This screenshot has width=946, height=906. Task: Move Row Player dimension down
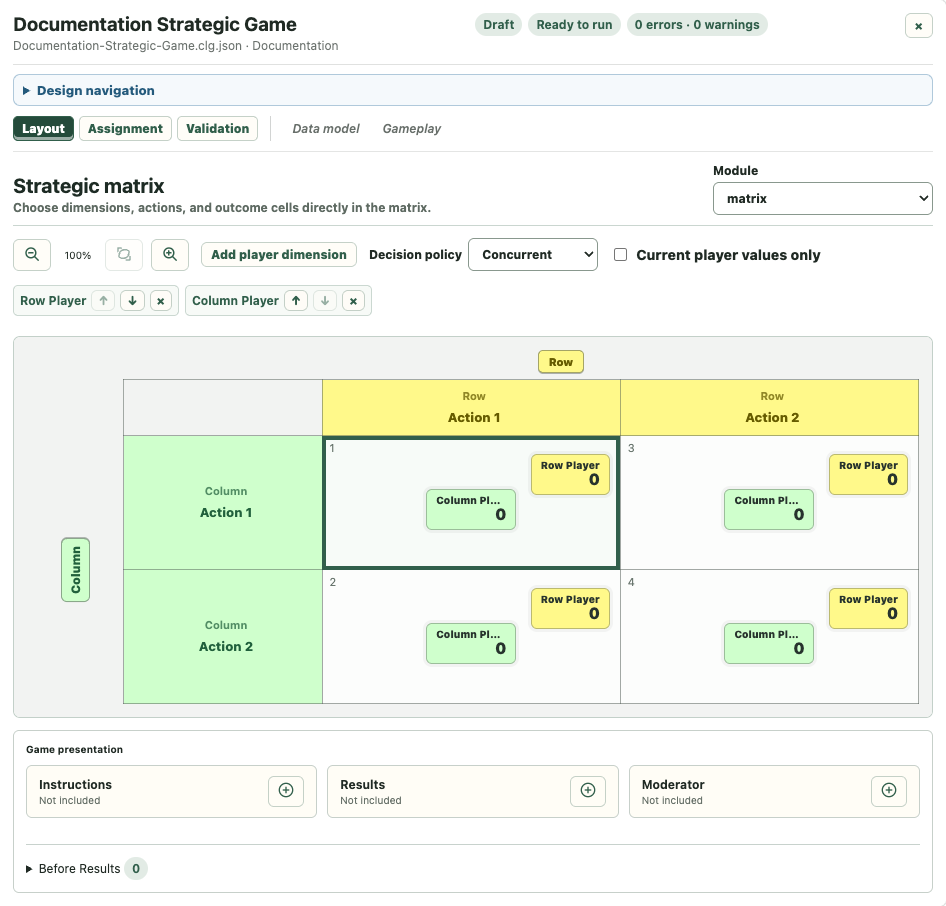point(132,300)
